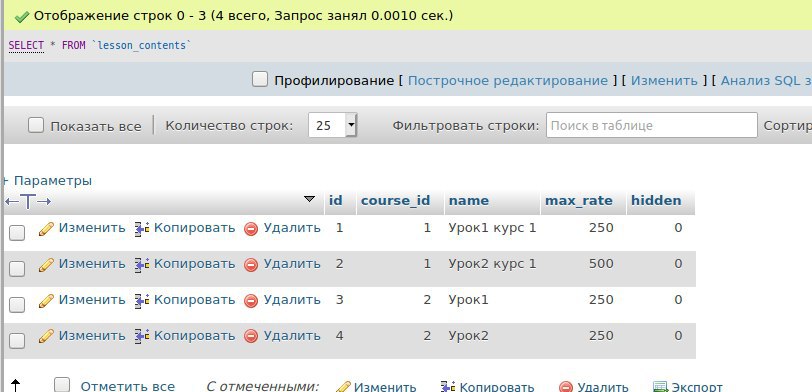
Task: Open the Количество строк dropdown showing 25
Action: pos(332,125)
